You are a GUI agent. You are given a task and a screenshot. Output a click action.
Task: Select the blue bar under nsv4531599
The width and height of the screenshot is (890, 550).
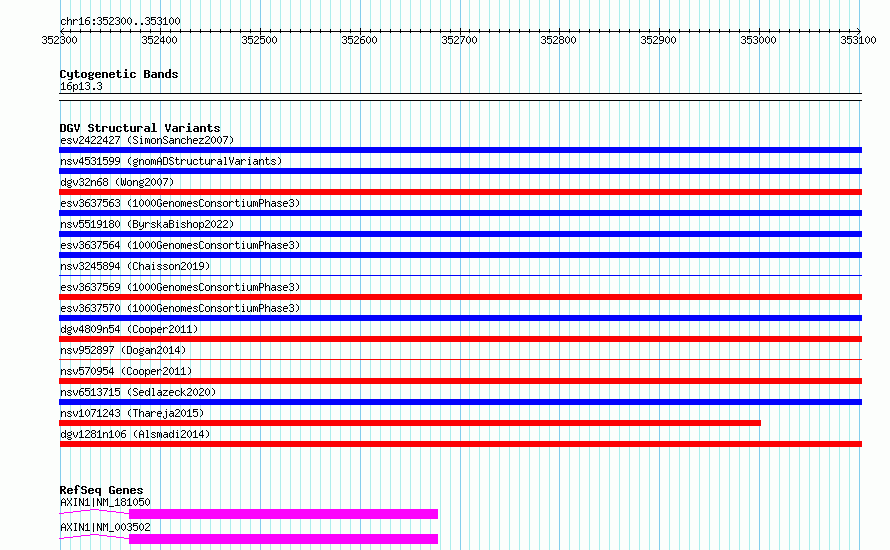coord(460,171)
